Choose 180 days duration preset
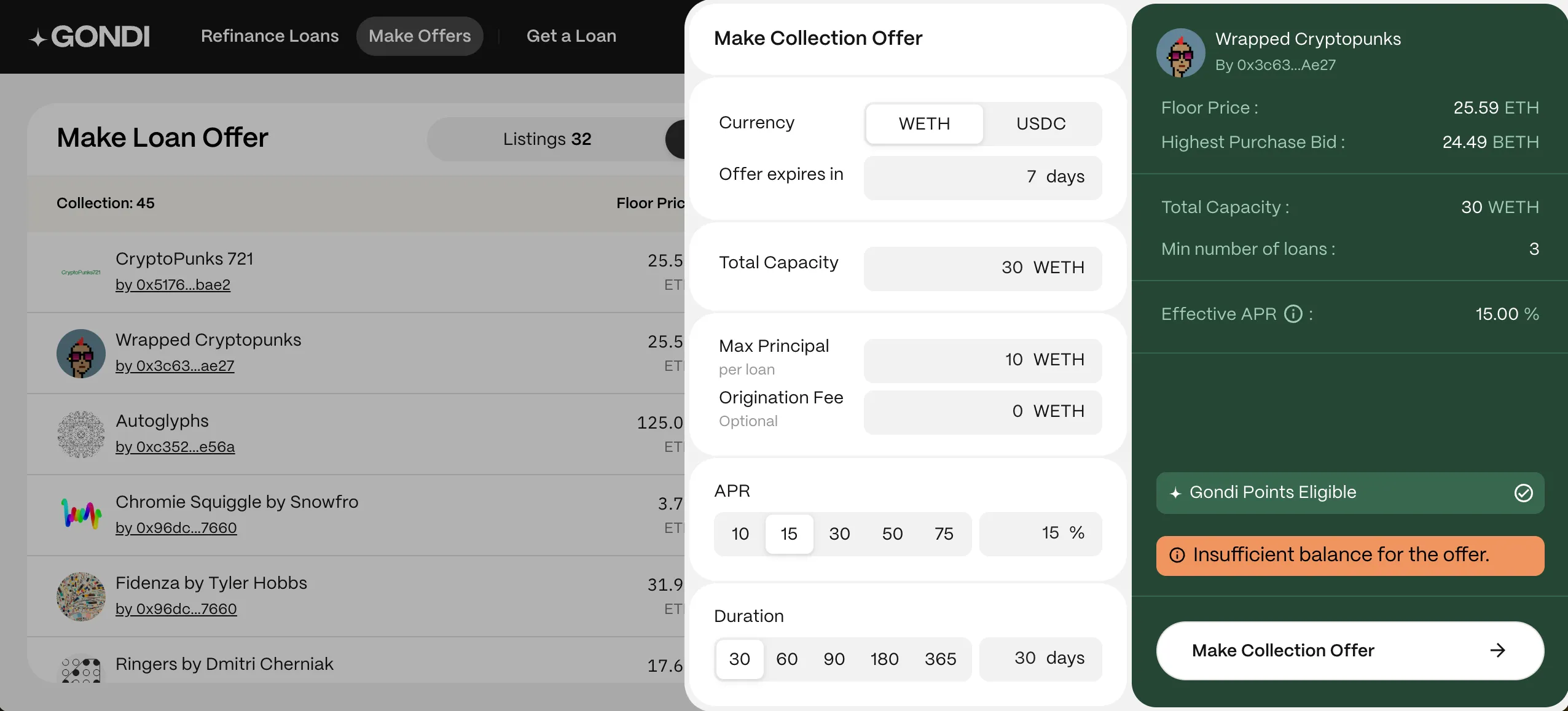Screen dimensions: 1568x711 (x=884, y=659)
